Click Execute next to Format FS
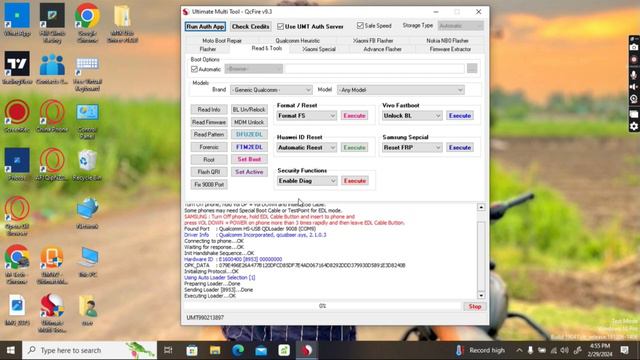The width and height of the screenshot is (640, 360). point(354,116)
